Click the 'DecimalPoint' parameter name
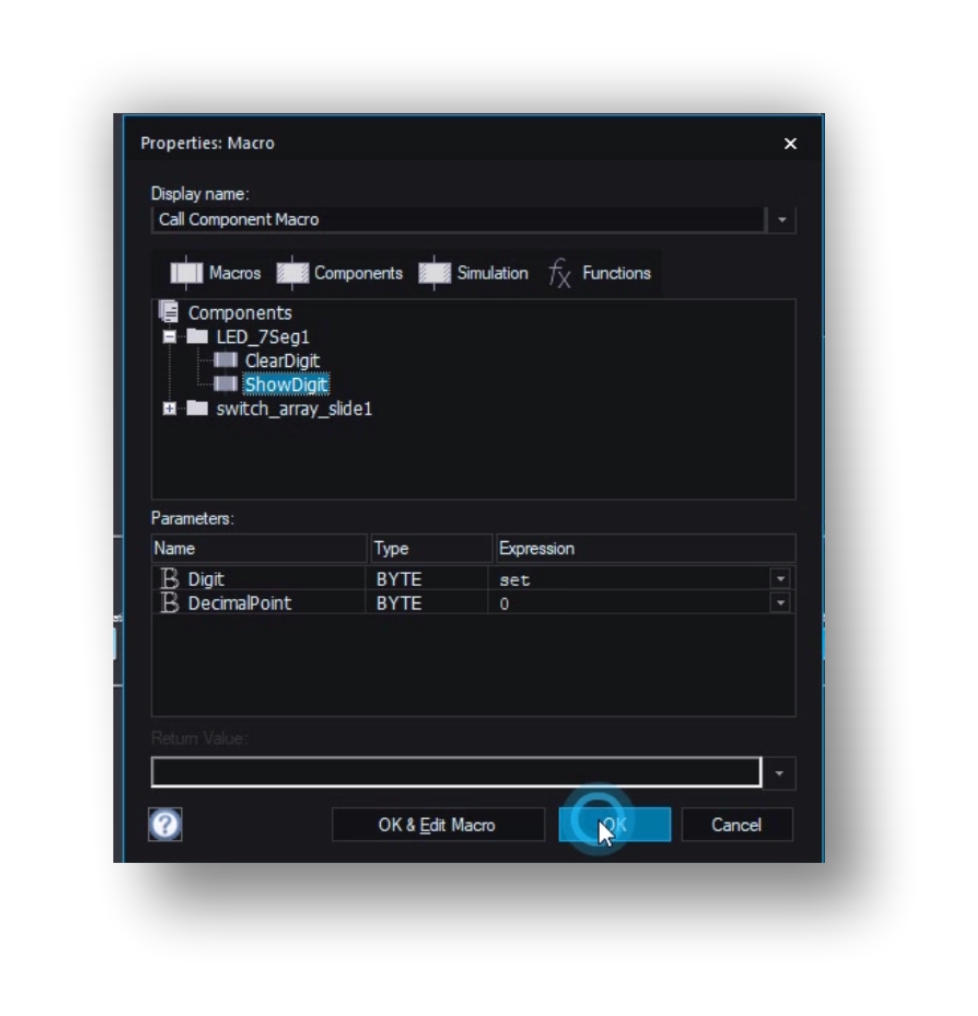Viewport: 978px width, 1016px height. (x=240, y=603)
